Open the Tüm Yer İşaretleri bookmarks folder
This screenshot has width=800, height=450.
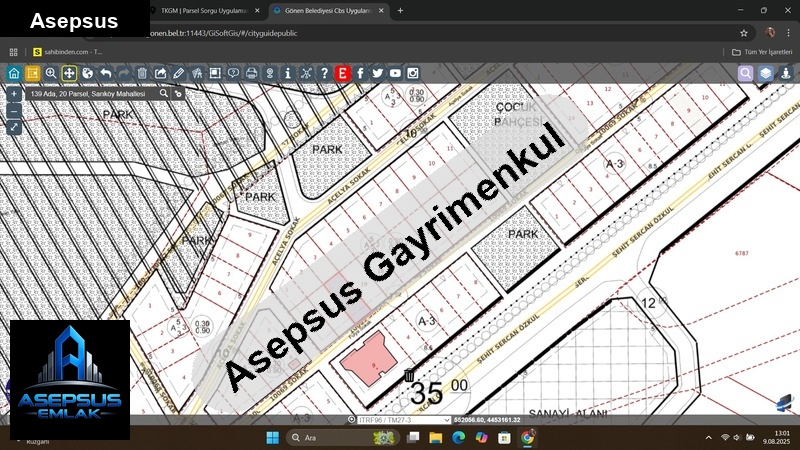(x=762, y=51)
